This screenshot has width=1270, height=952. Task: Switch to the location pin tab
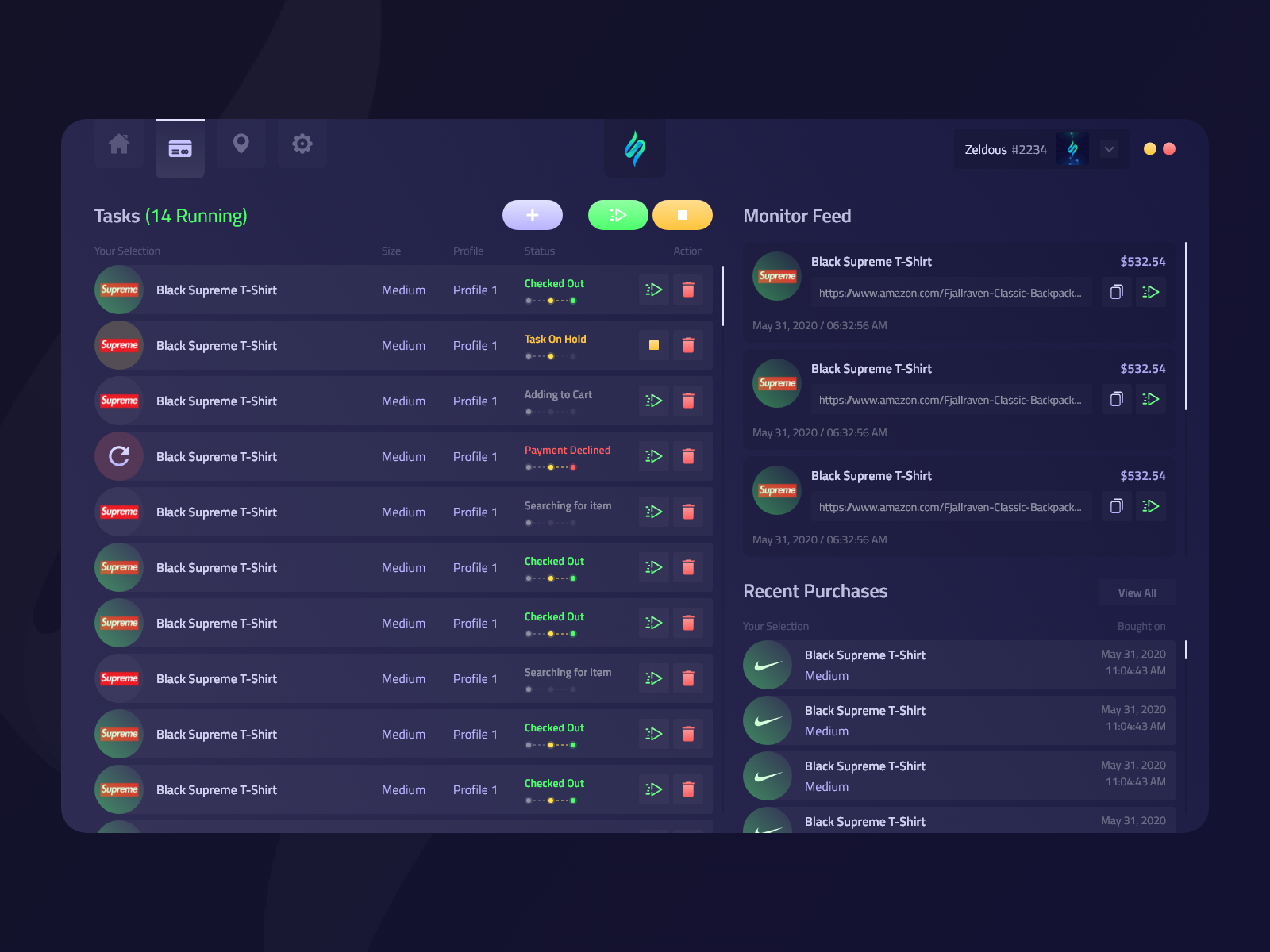click(x=241, y=144)
